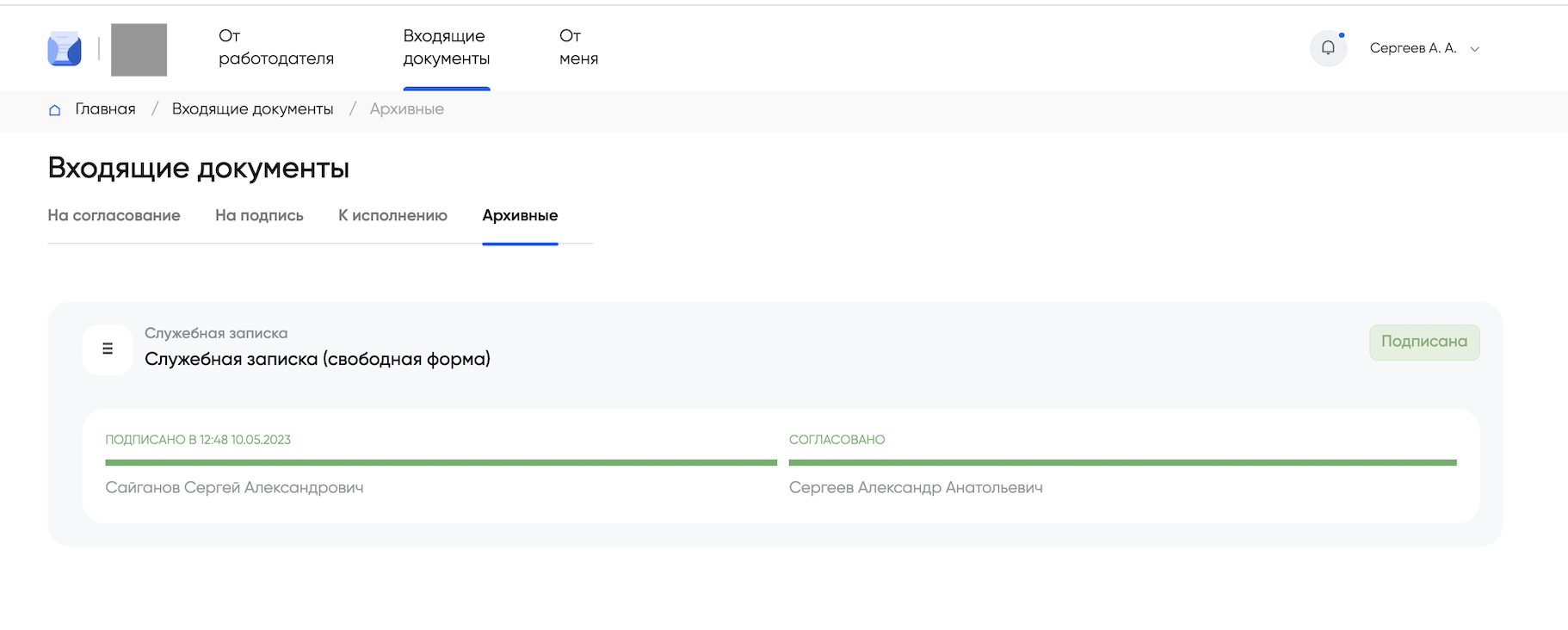Open the notifications bell

coord(1328,48)
